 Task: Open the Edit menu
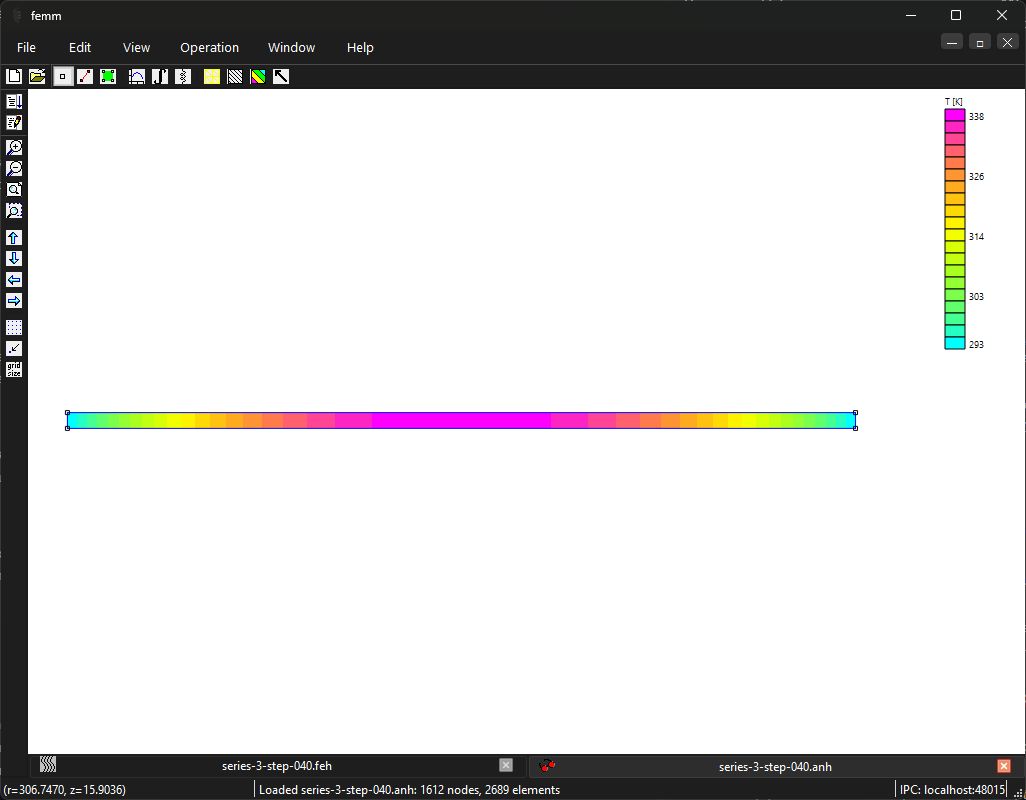click(80, 48)
